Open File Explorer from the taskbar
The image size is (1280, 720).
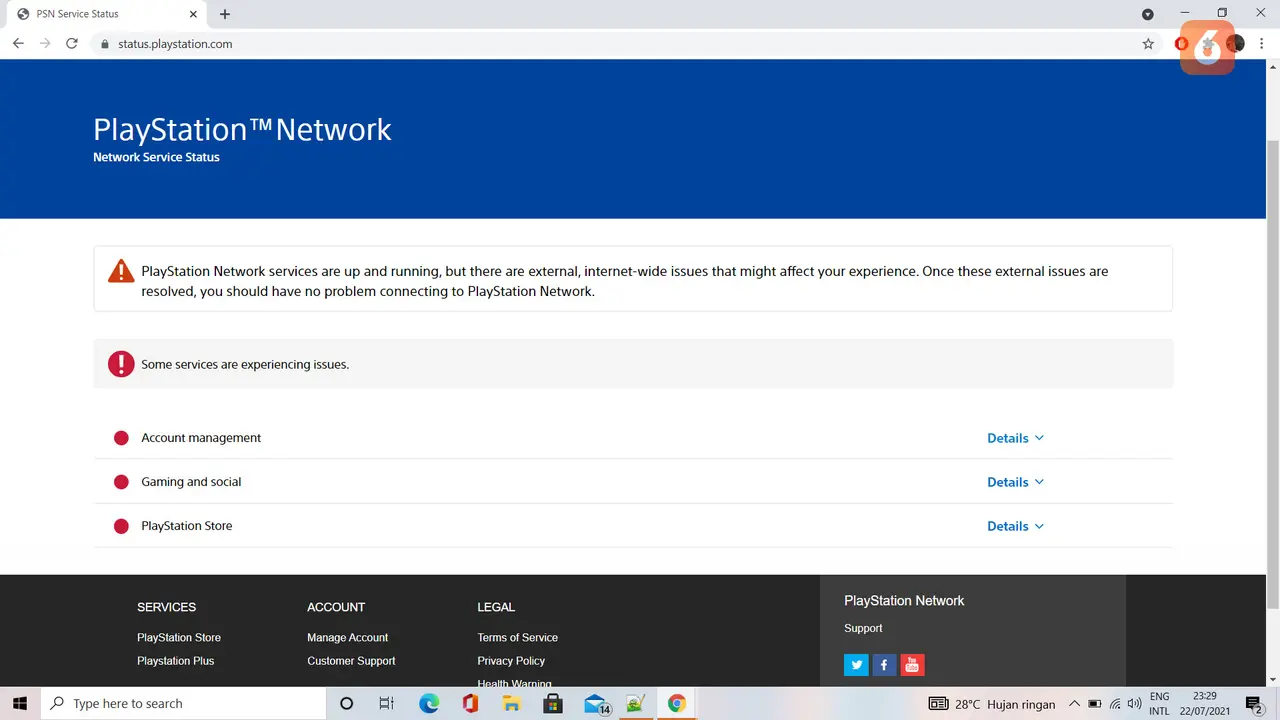point(511,704)
